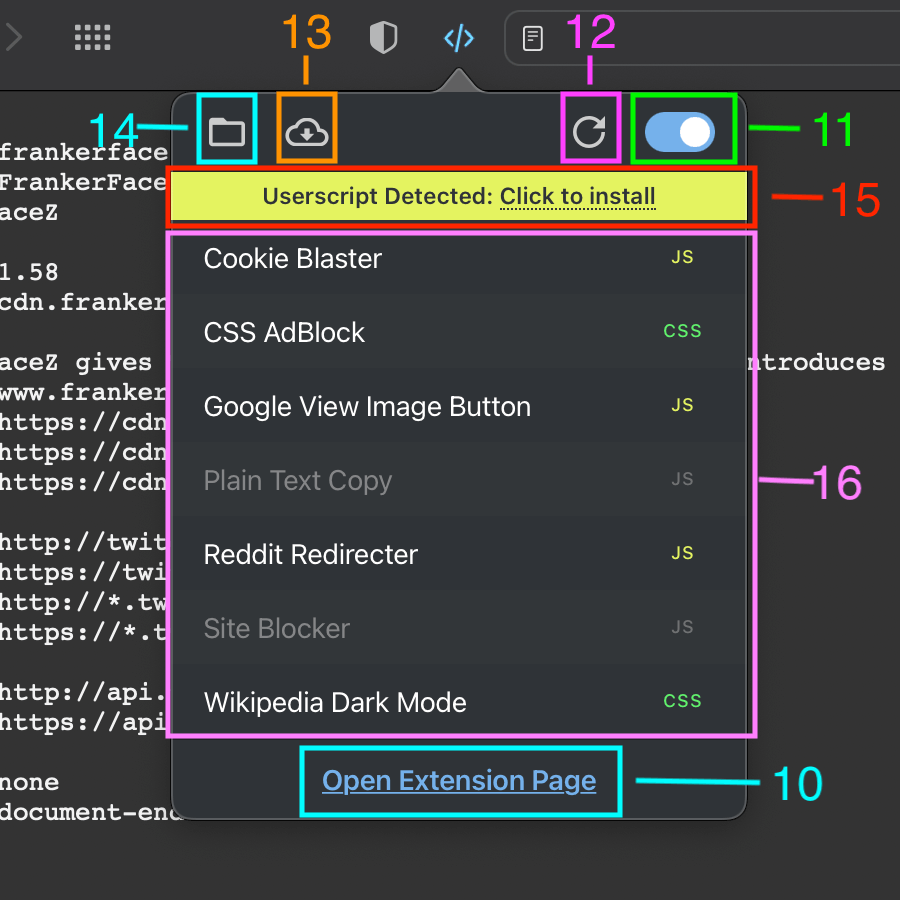900x900 pixels.
Task: Refresh the script list with reload icon
Action: (589, 131)
